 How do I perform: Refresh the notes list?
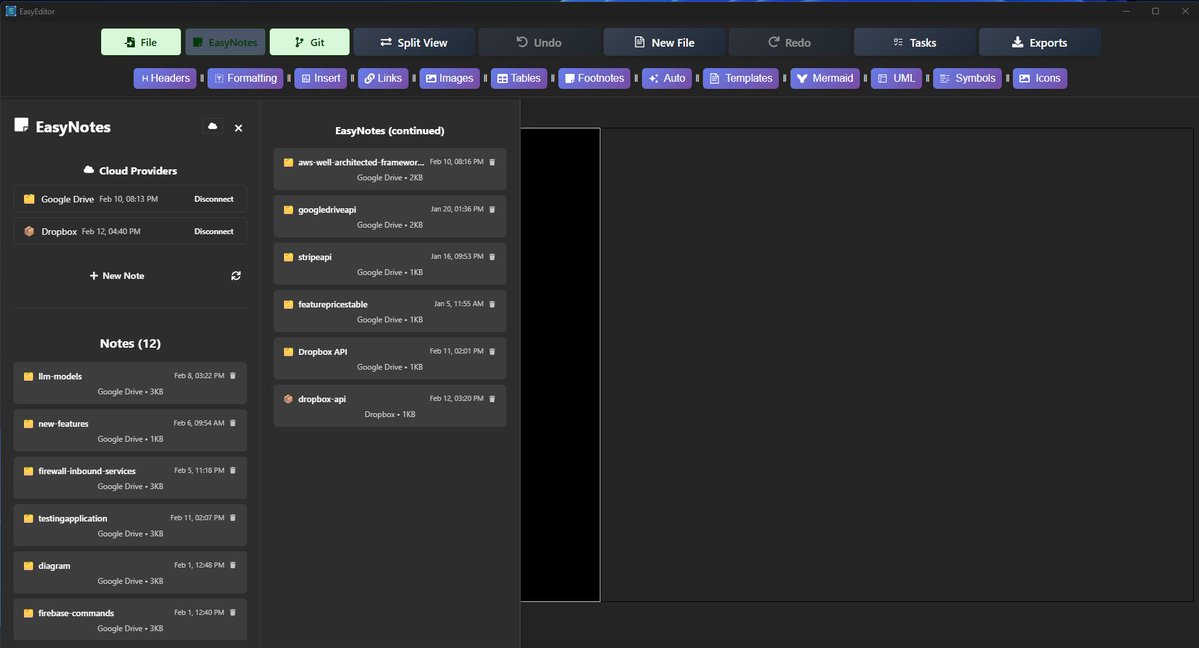click(236, 275)
